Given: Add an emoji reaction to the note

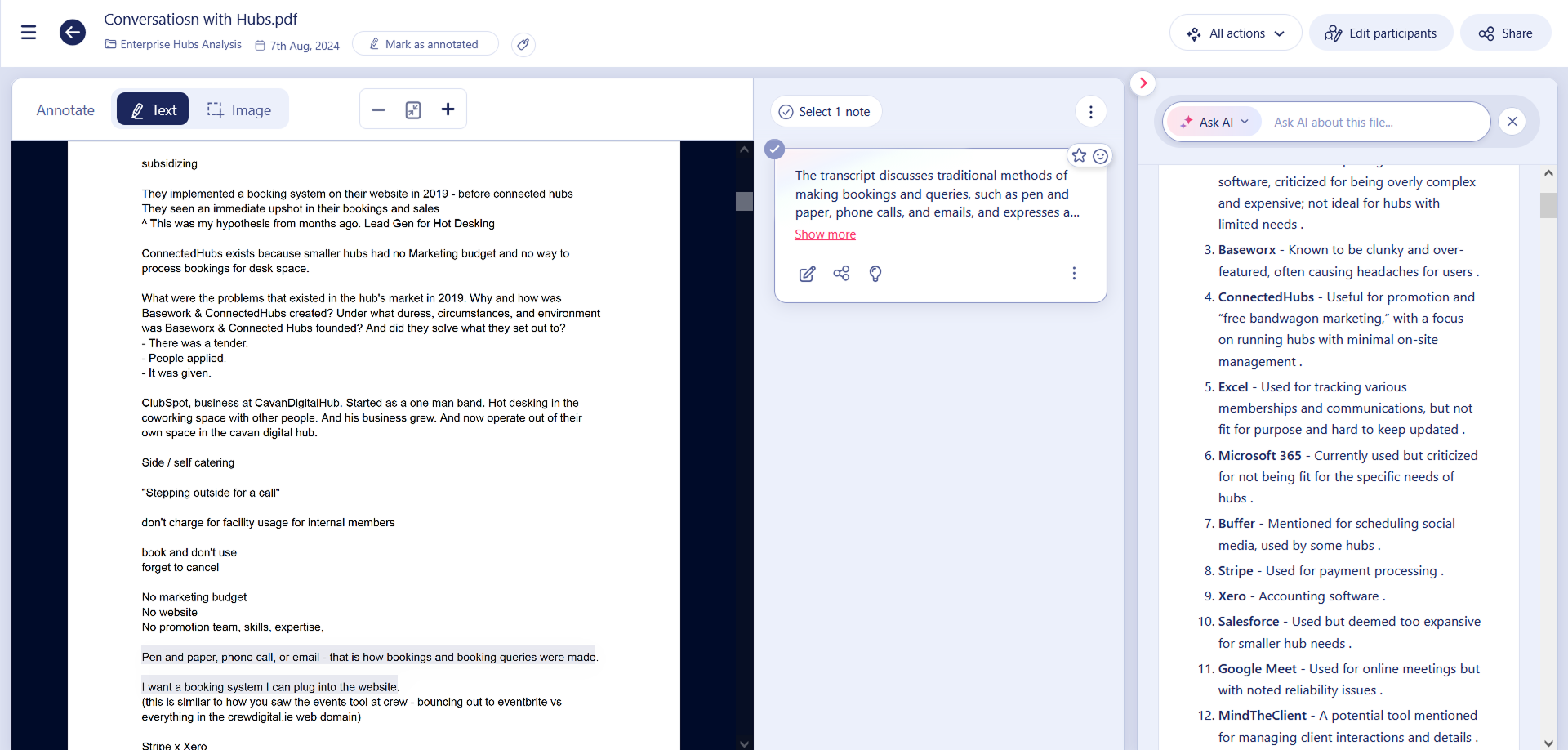Looking at the screenshot, I should pyautogui.click(x=1100, y=156).
